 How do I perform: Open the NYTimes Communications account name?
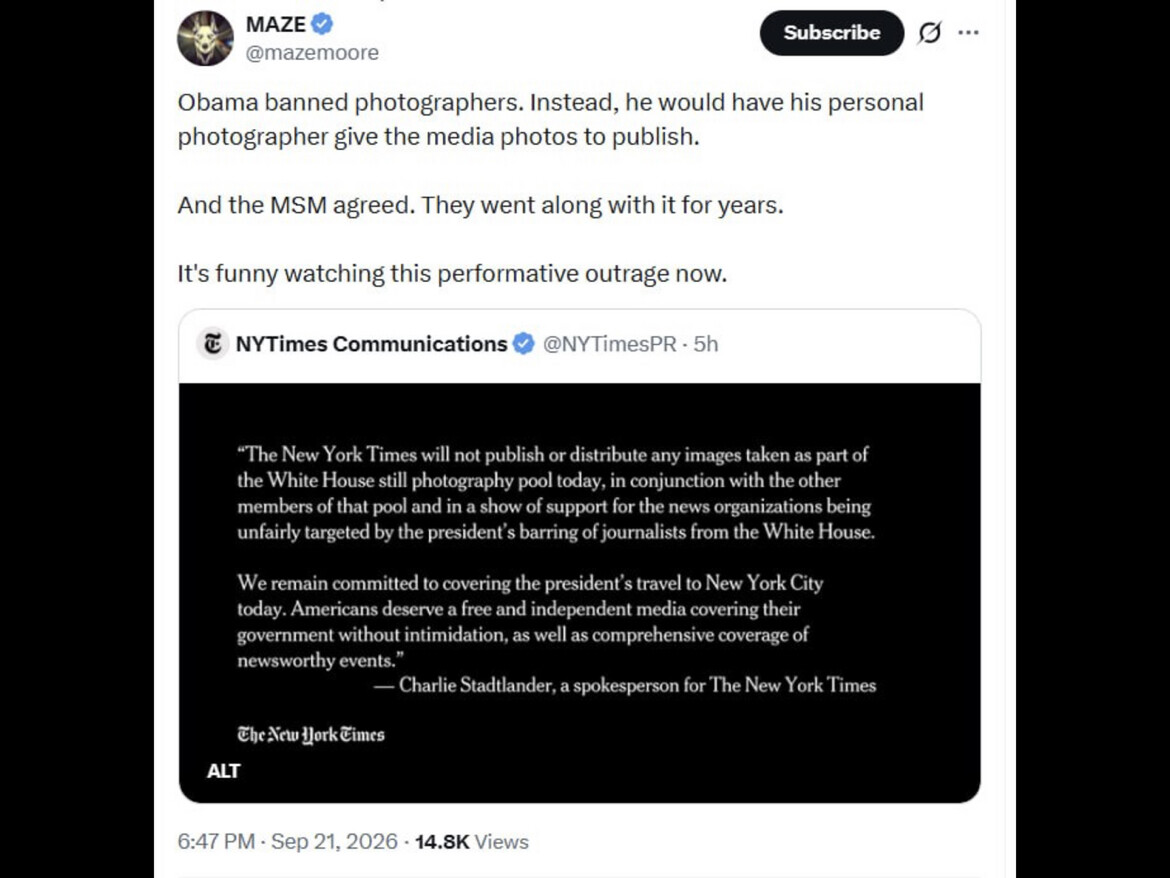[x=372, y=344]
